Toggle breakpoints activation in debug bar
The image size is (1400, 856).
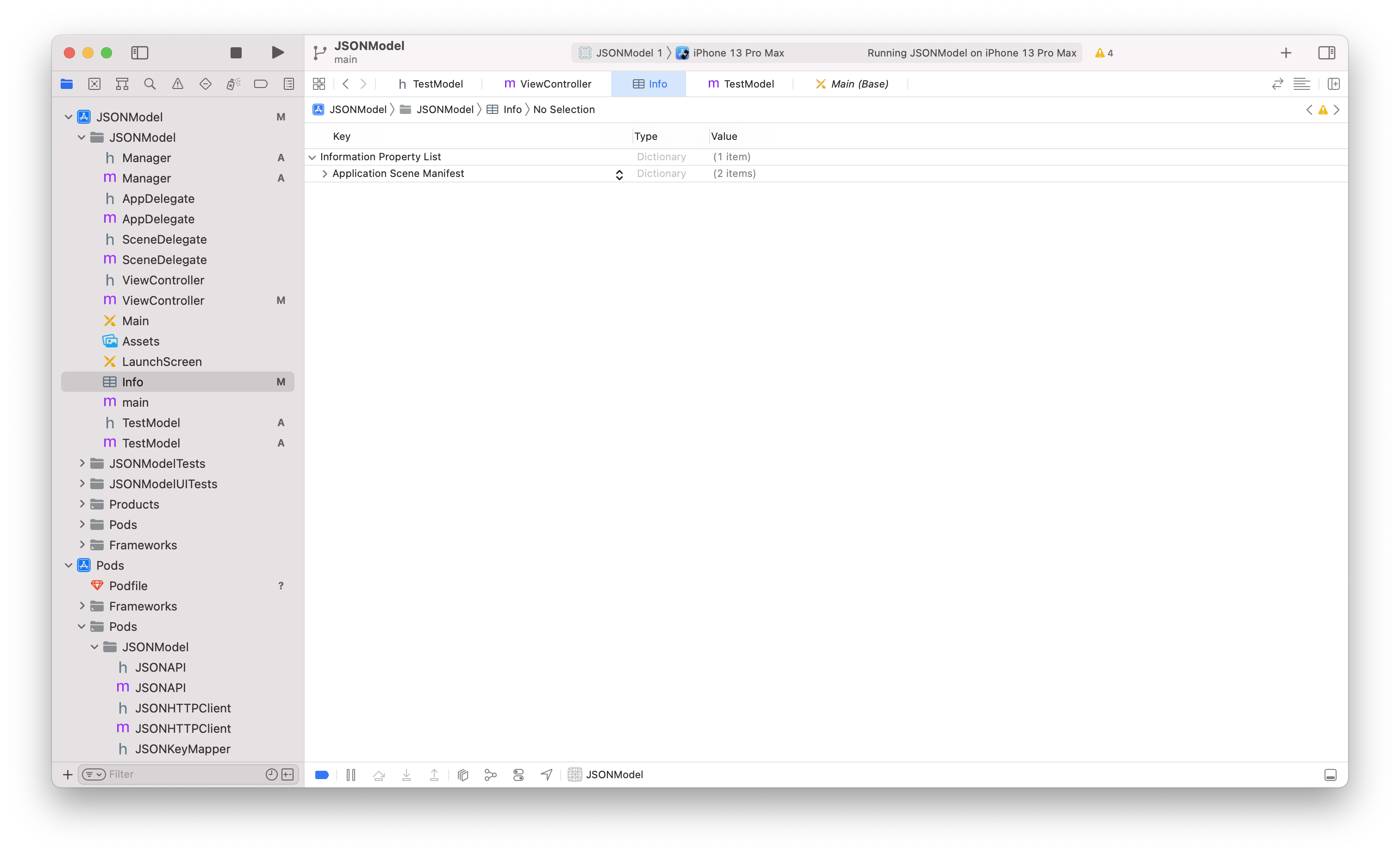point(322,775)
